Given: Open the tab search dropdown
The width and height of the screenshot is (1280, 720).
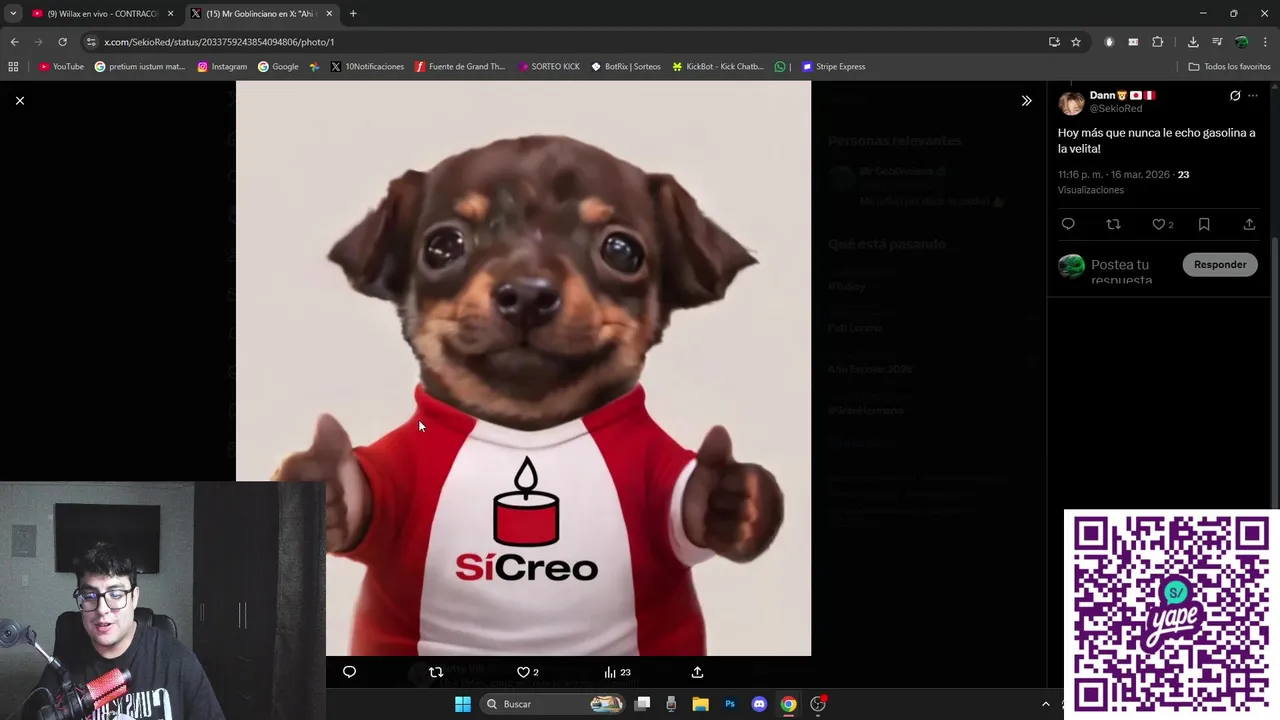Looking at the screenshot, I should click(13, 14).
